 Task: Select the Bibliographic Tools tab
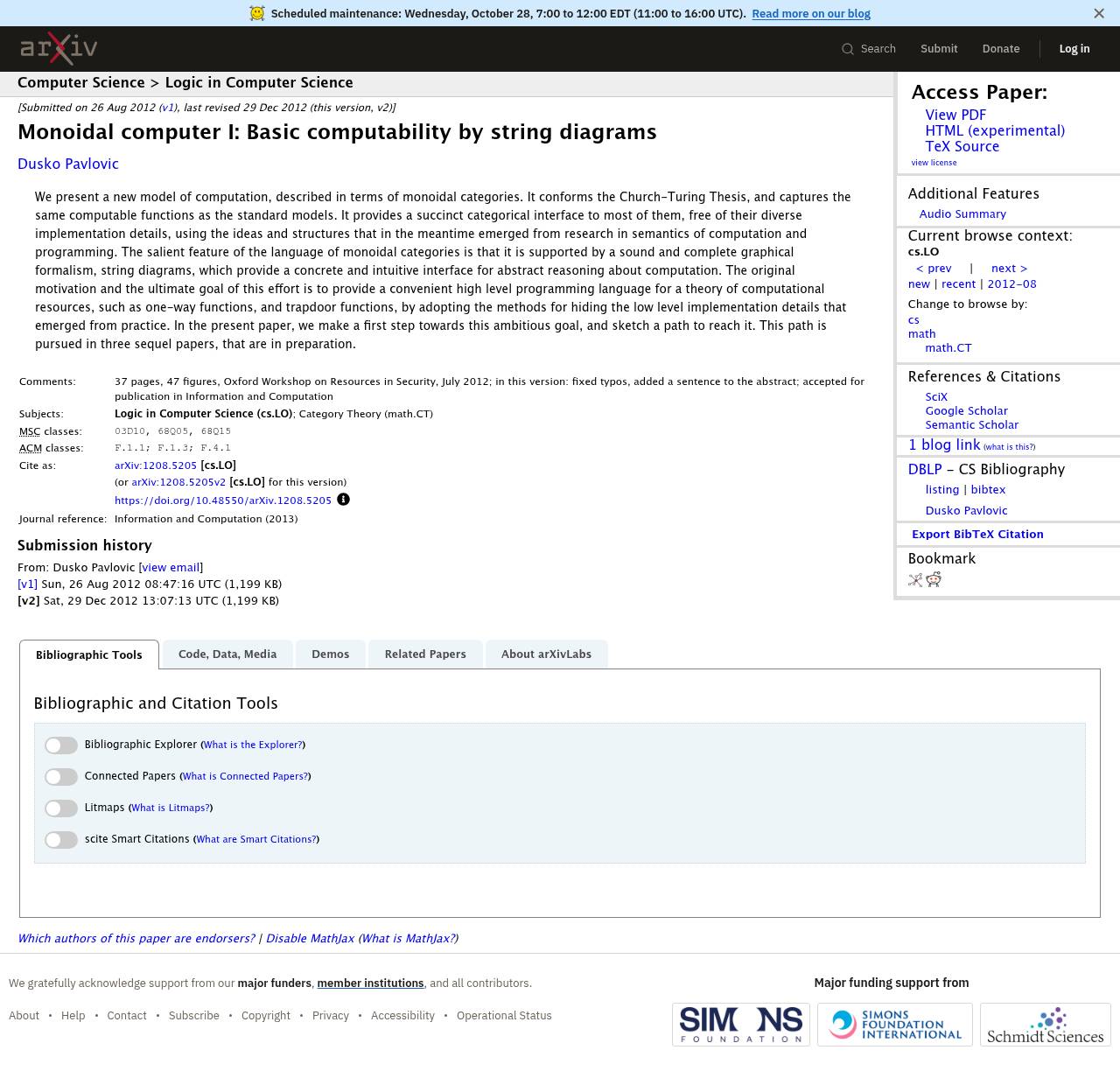(89, 654)
